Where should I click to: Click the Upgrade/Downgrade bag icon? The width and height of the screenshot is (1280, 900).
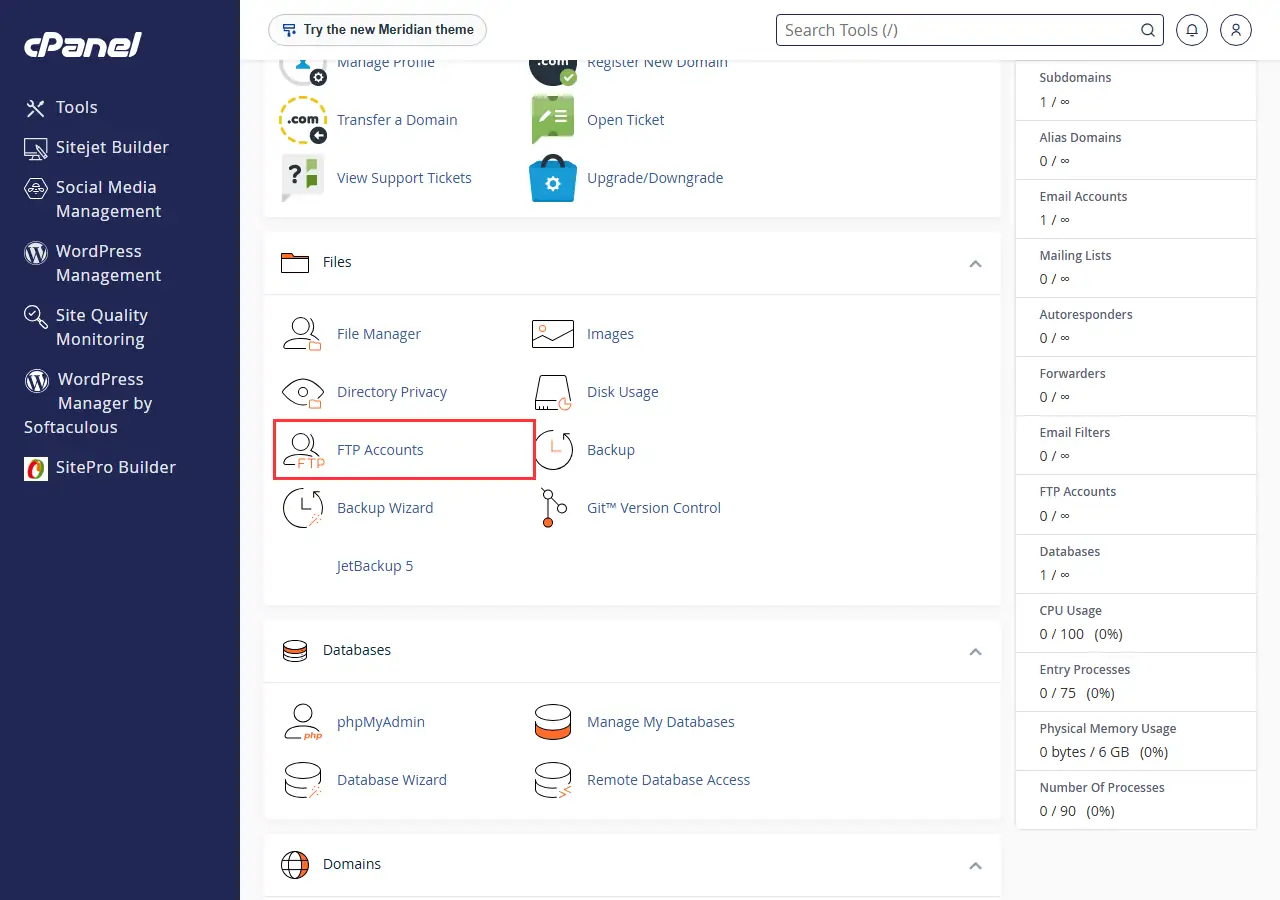[553, 178]
